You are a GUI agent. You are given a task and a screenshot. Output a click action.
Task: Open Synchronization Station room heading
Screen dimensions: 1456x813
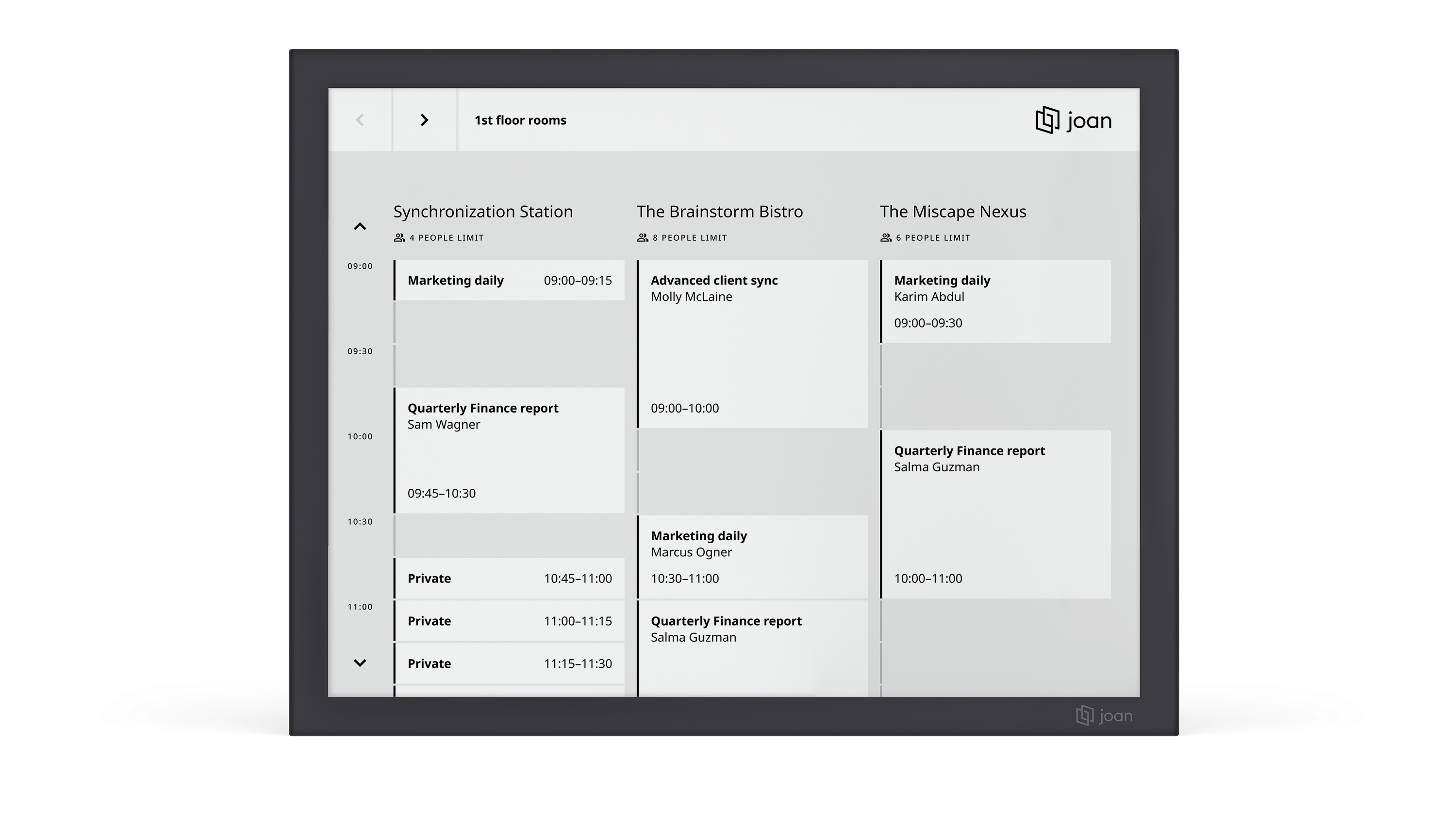483,212
